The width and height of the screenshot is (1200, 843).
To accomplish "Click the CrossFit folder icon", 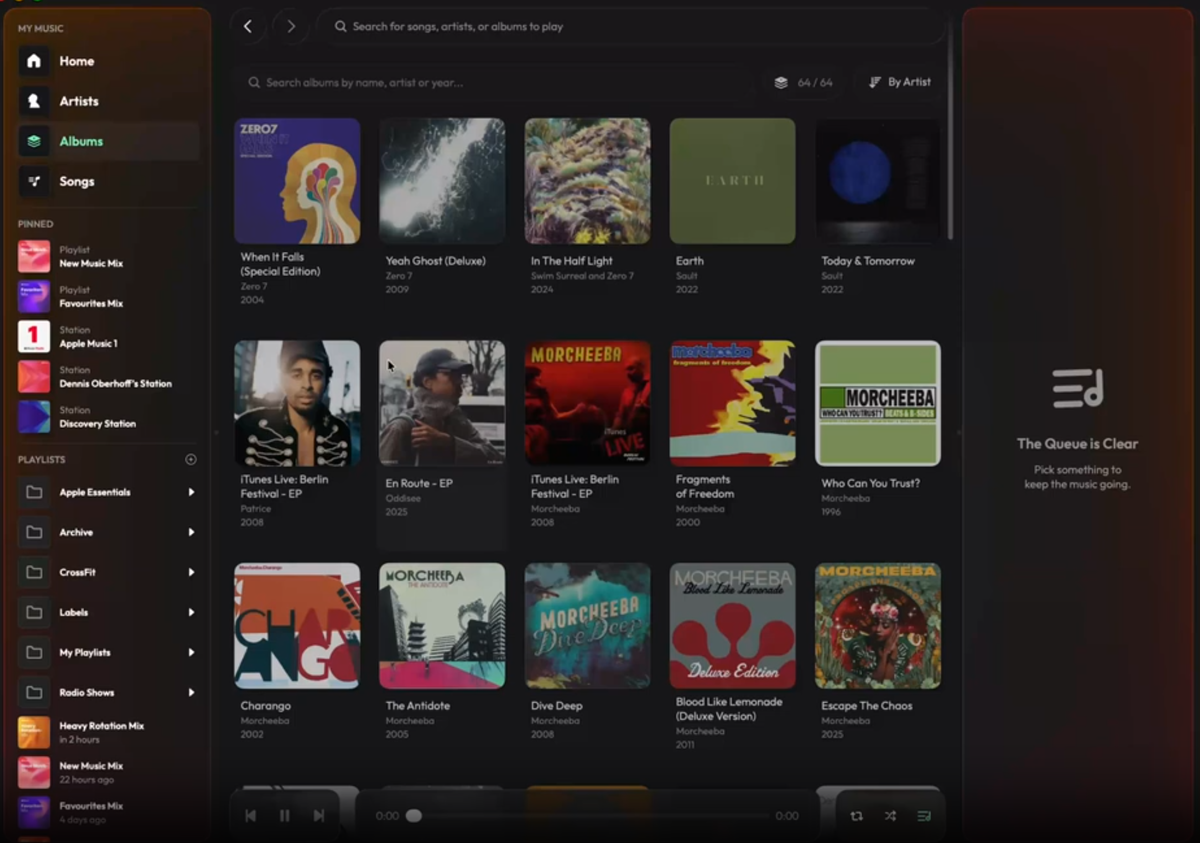I will tap(34, 572).
